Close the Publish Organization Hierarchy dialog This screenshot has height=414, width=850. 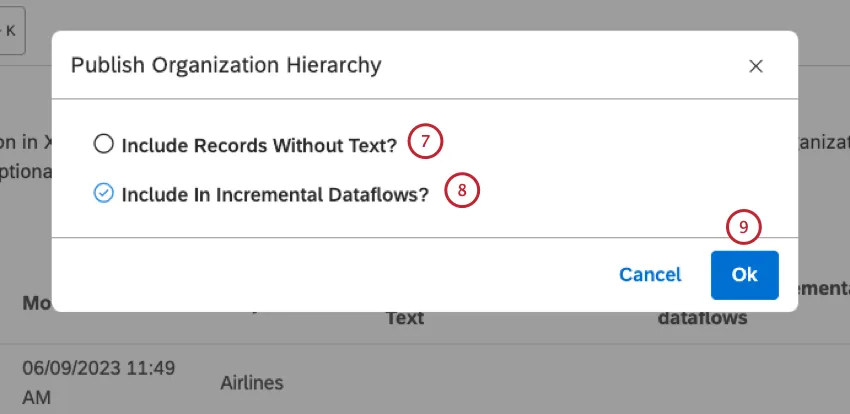tap(756, 66)
